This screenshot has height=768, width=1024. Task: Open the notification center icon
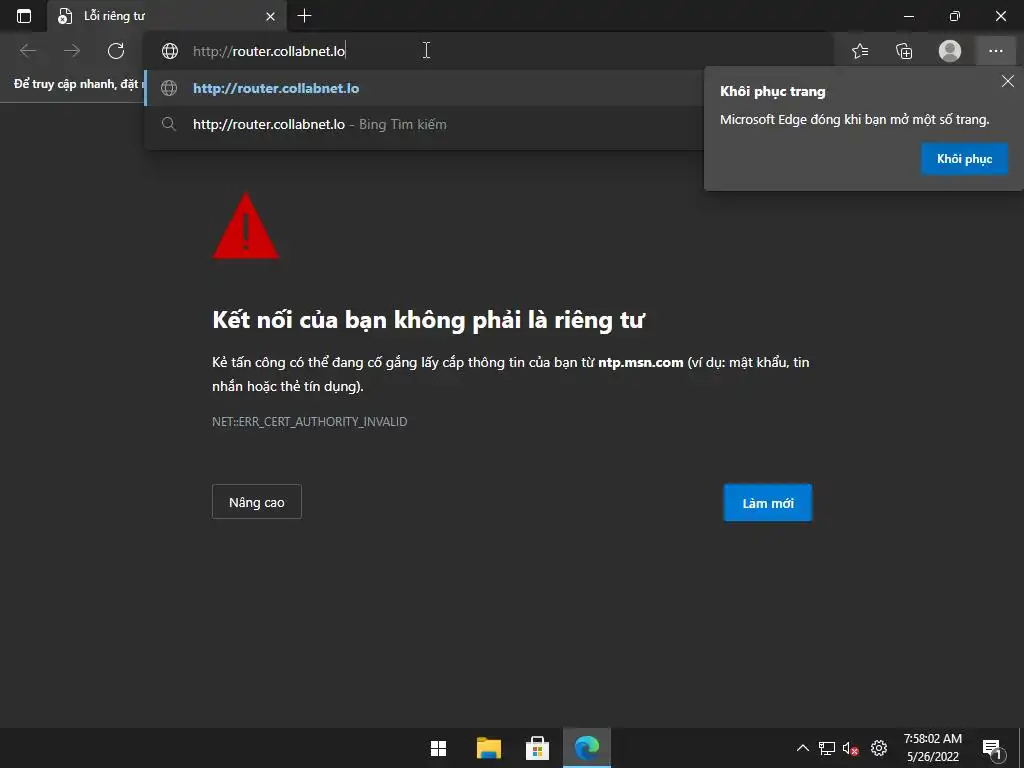[x=992, y=750]
